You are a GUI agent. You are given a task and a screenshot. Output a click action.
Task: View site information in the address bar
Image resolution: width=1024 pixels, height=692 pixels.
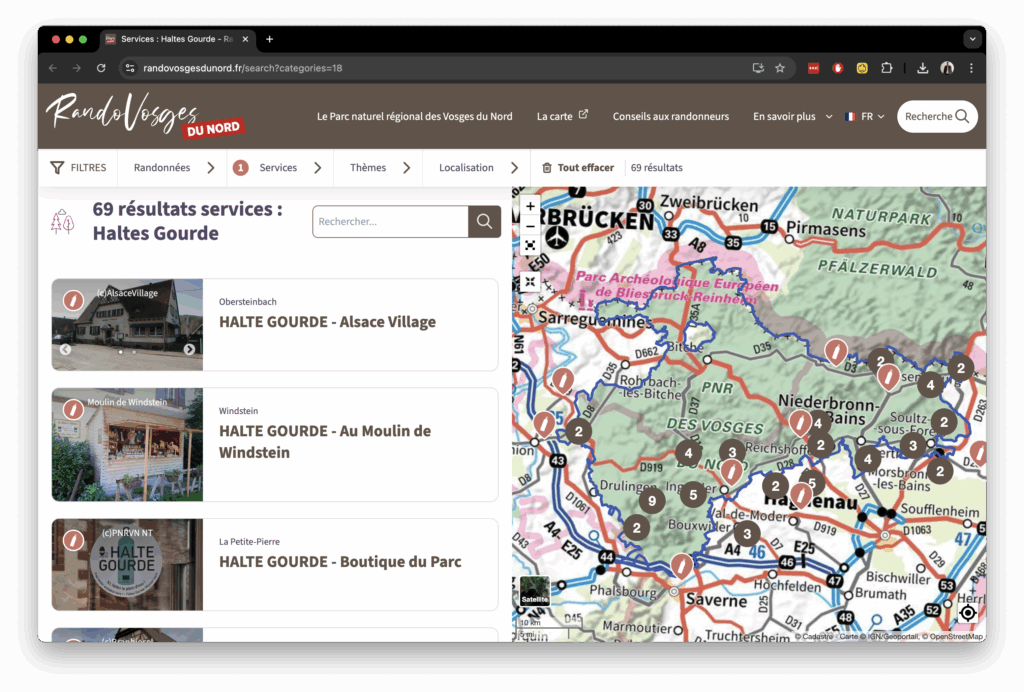click(x=130, y=68)
